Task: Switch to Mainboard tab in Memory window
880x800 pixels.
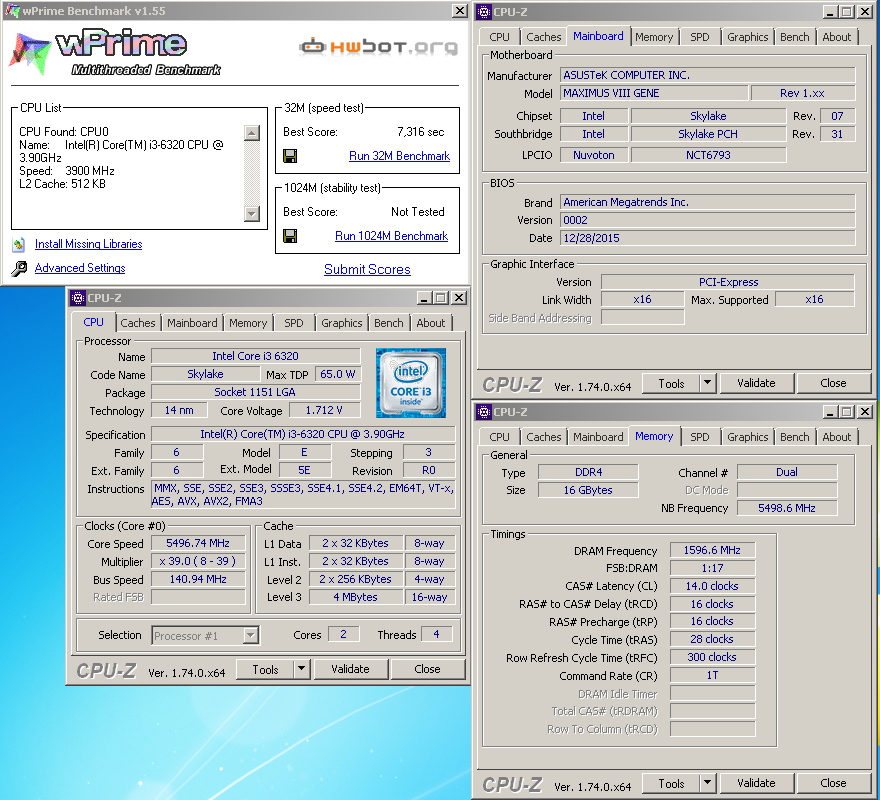Action: [x=598, y=437]
